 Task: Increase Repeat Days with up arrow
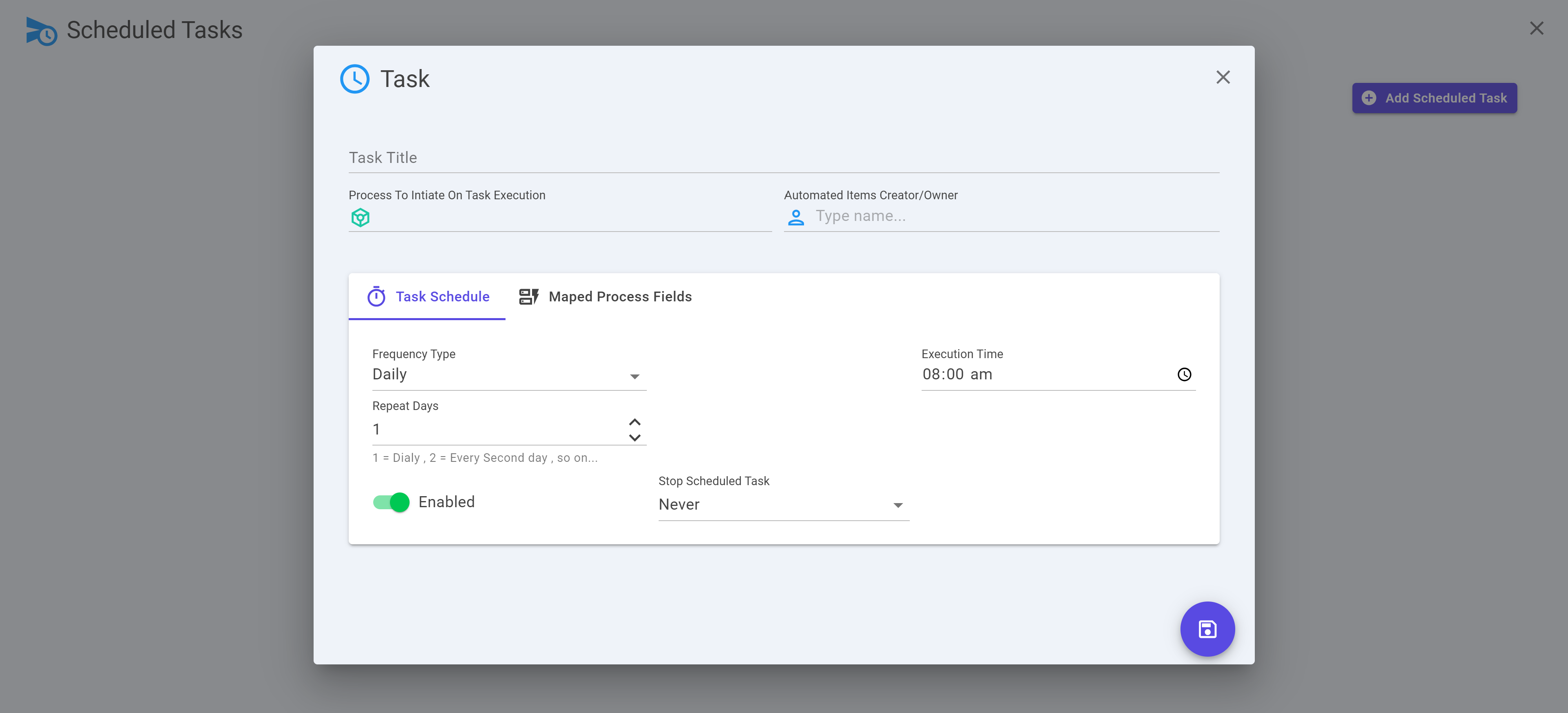coord(634,422)
